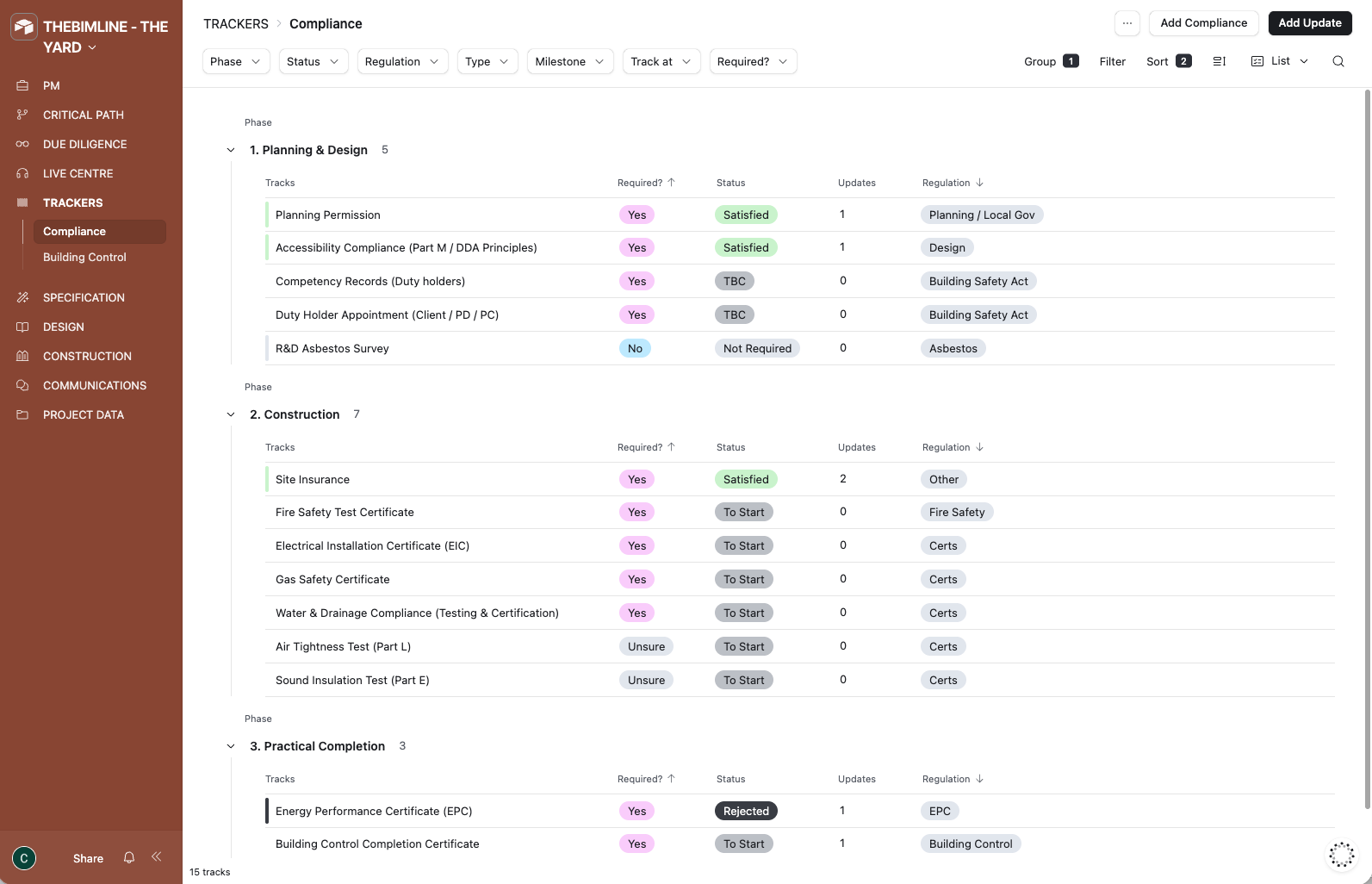Click the No tag on Asbestos Survey
Image resolution: width=1372 pixels, height=884 pixels.
(635, 348)
